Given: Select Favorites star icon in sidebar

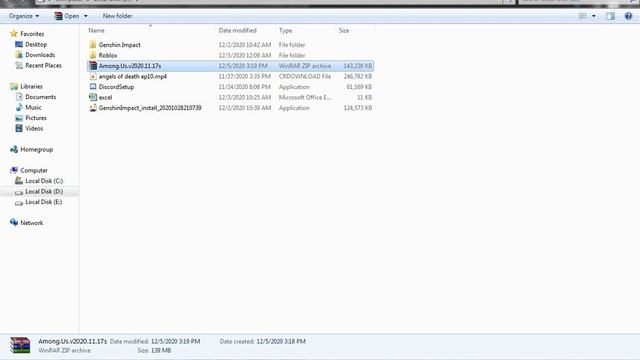Looking at the screenshot, I should 14,33.
